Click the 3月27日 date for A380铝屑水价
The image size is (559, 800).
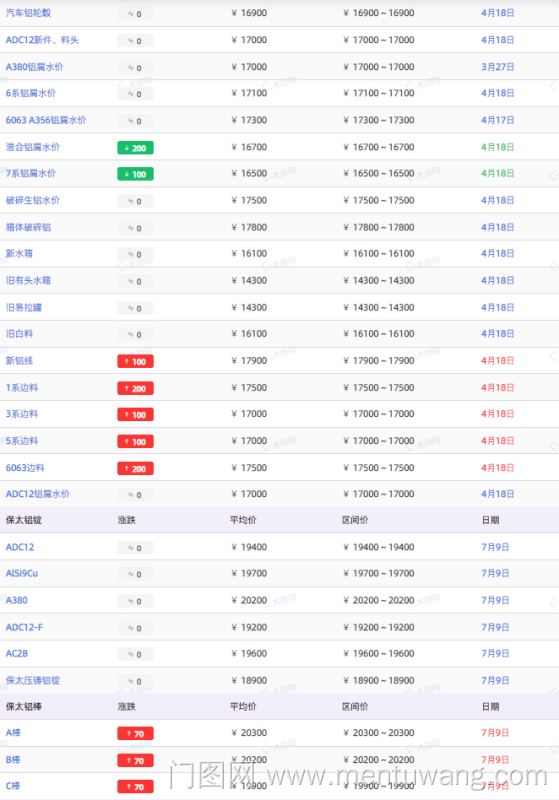click(x=497, y=67)
